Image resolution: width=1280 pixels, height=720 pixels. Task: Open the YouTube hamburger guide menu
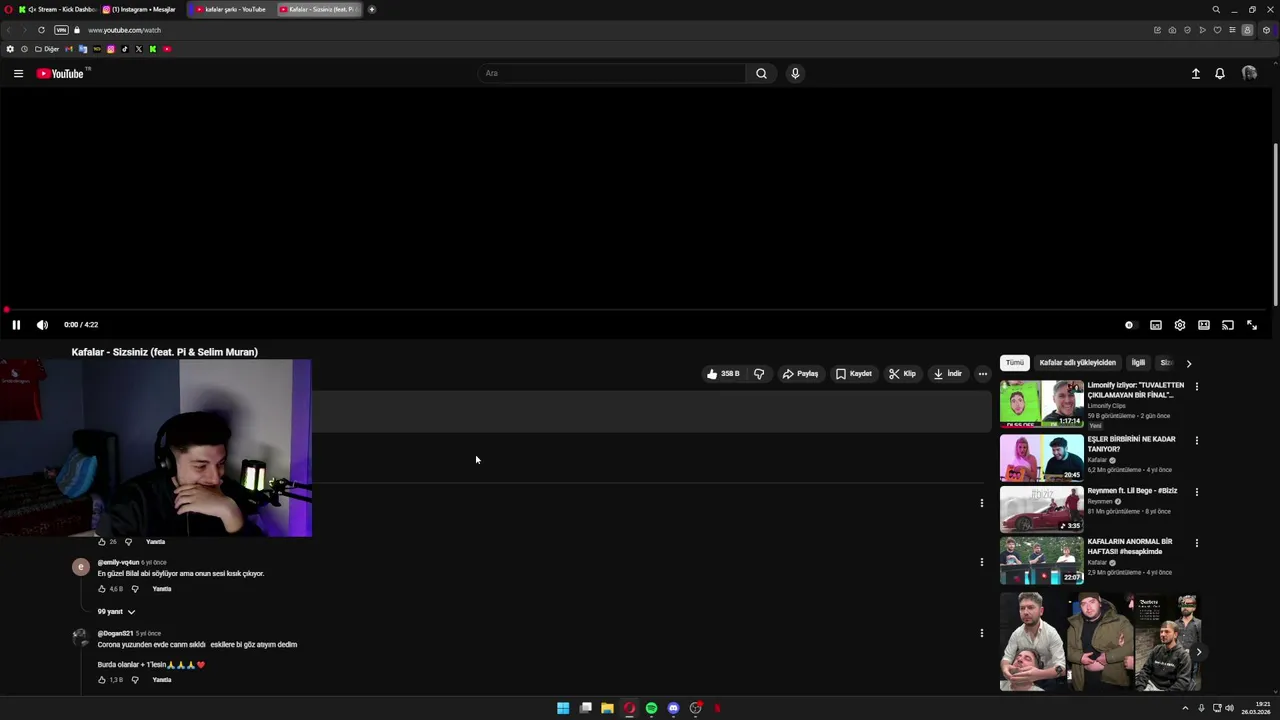click(x=18, y=73)
